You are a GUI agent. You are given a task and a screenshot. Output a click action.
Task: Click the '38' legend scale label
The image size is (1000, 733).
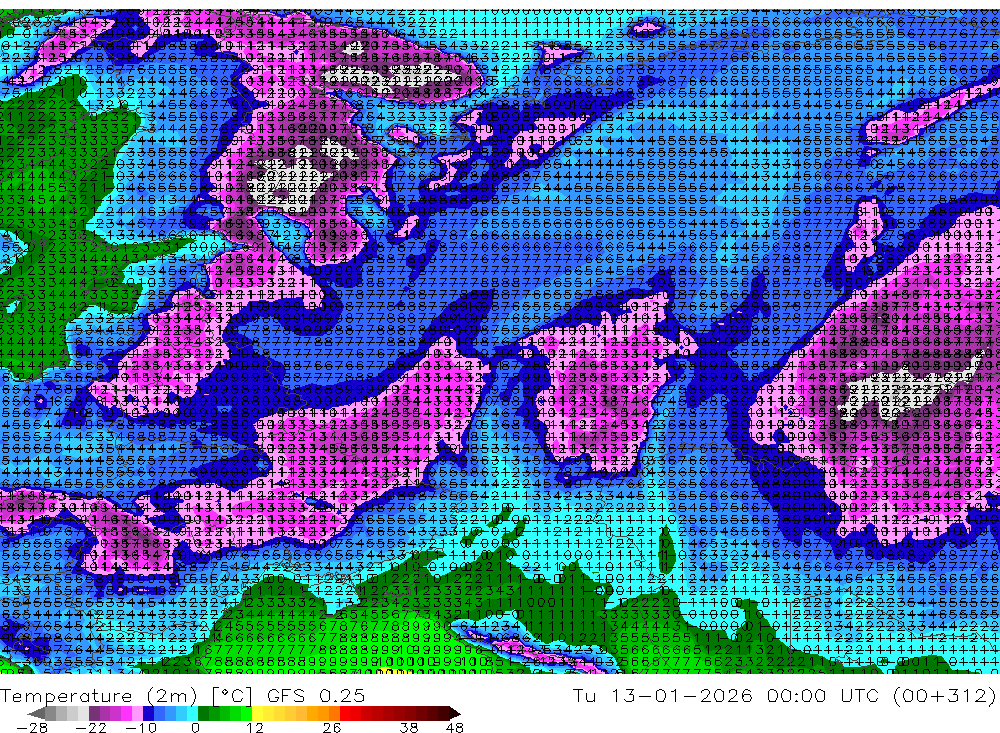[408, 728]
